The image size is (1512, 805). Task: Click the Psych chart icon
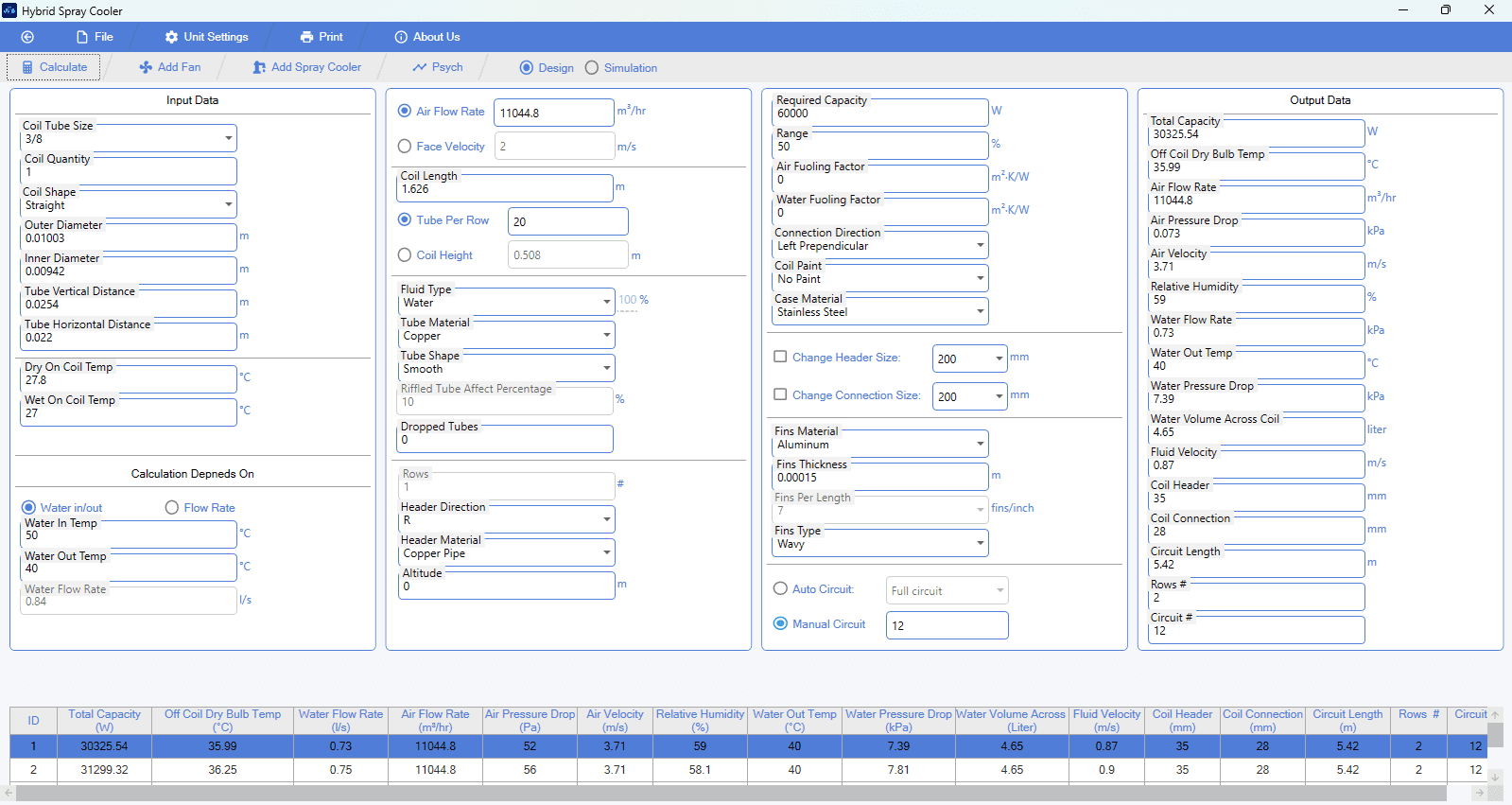pos(420,67)
